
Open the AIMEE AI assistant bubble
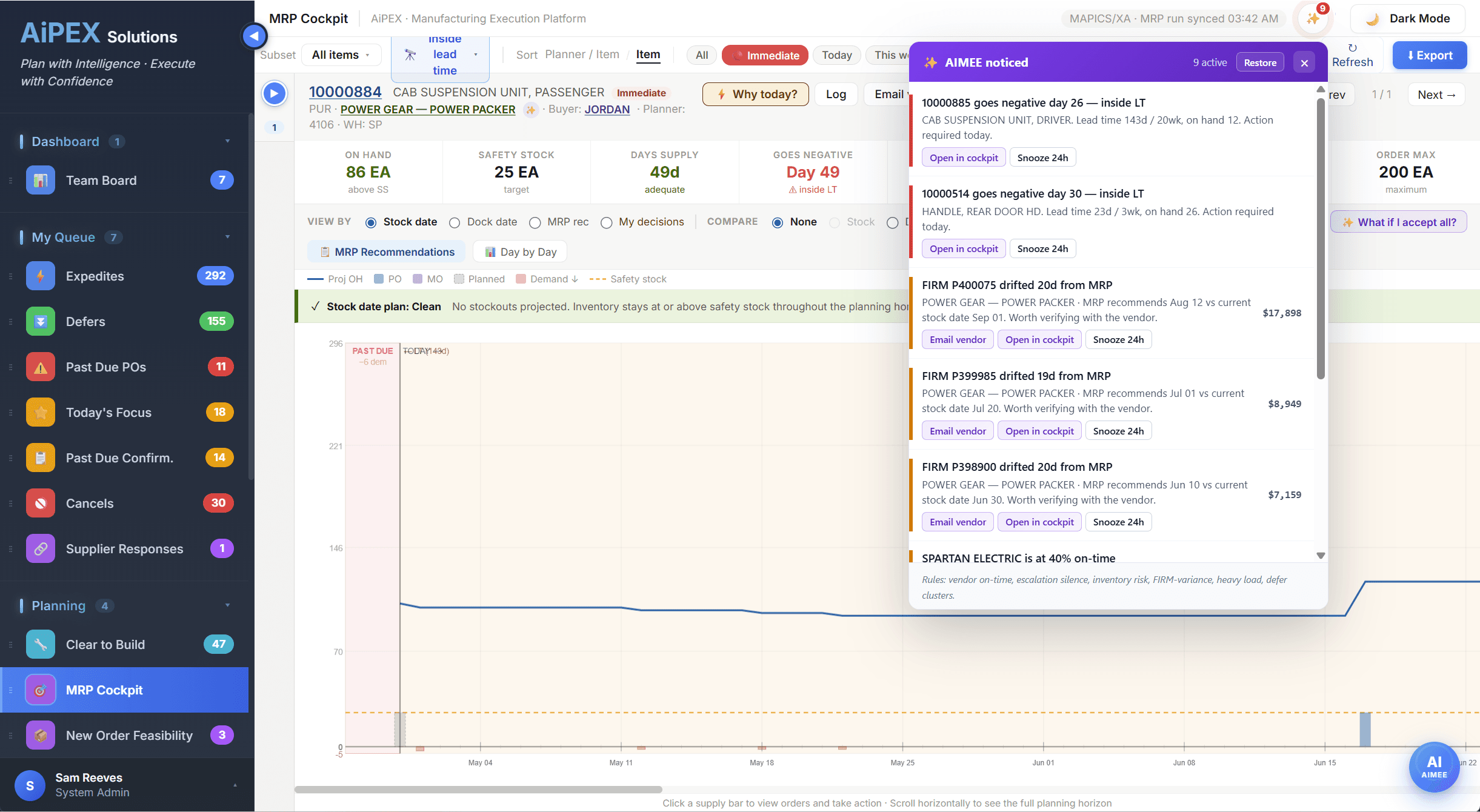[1434, 767]
